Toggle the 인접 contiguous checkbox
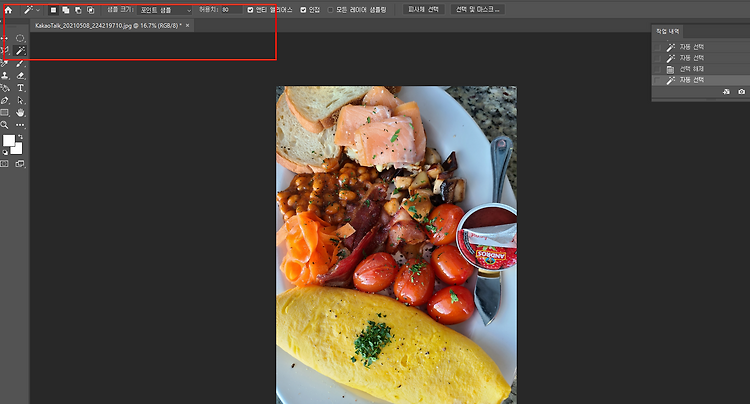Screen dimensions: 750x404 [x=303, y=10]
